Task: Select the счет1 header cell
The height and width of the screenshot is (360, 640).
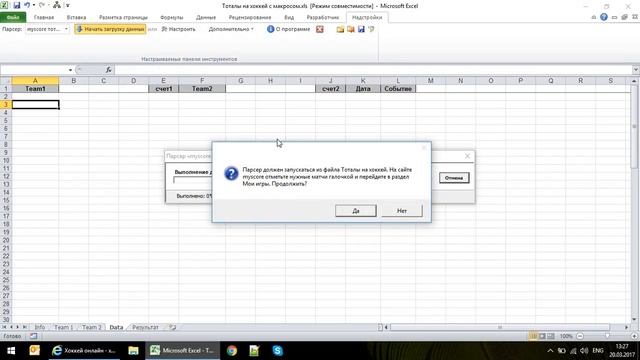Action: coord(164,89)
